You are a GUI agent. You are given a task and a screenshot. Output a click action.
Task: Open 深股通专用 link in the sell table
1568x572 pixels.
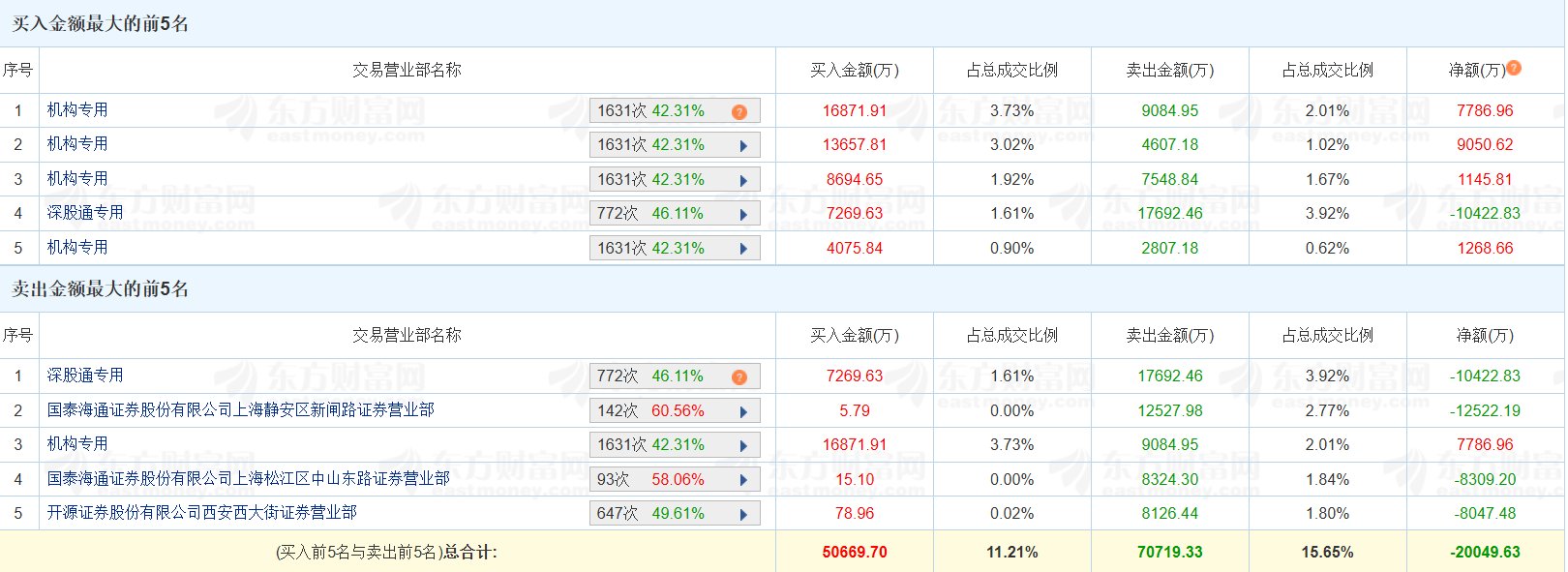click(x=85, y=376)
